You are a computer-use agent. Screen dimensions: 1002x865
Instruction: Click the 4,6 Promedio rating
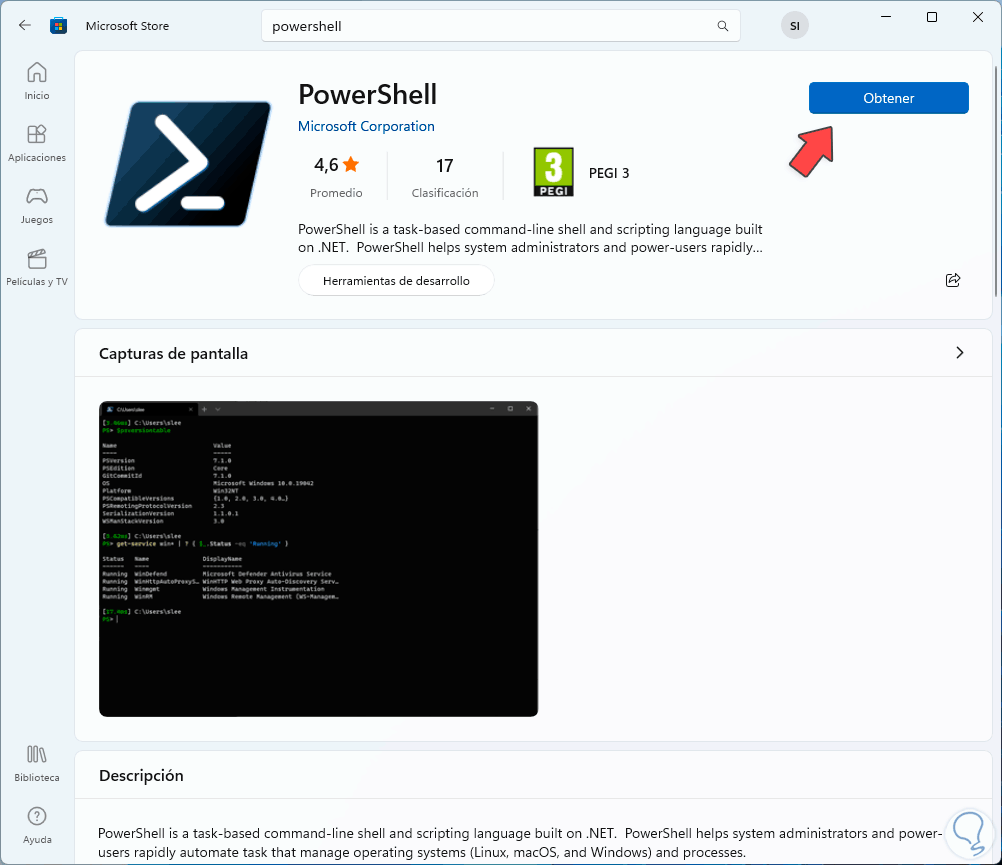336,176
